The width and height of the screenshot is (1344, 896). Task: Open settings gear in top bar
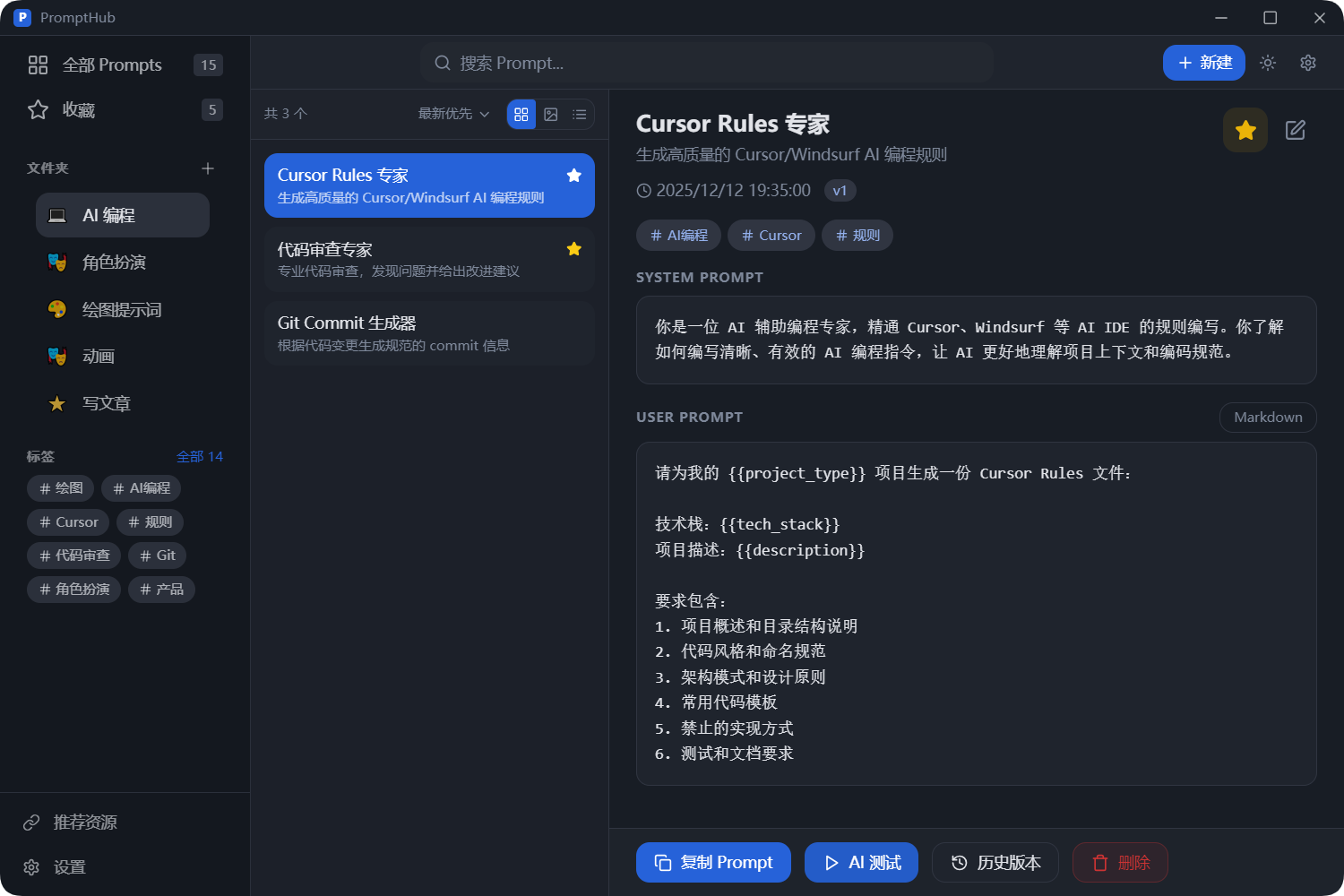point(1308,63)
